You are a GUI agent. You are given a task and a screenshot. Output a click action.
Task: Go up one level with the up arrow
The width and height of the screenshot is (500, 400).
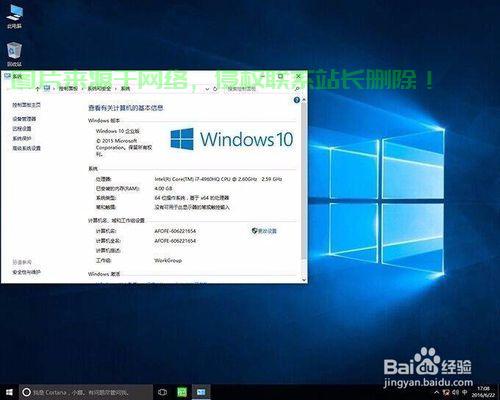[x=37, y=89]
